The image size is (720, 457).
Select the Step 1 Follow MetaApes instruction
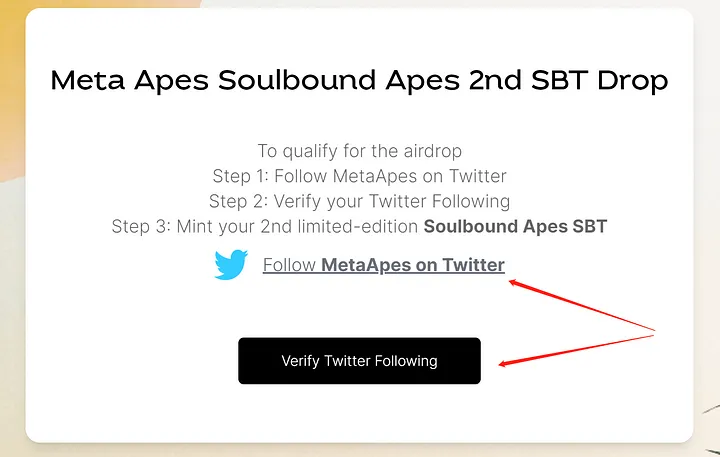point(359,177)
